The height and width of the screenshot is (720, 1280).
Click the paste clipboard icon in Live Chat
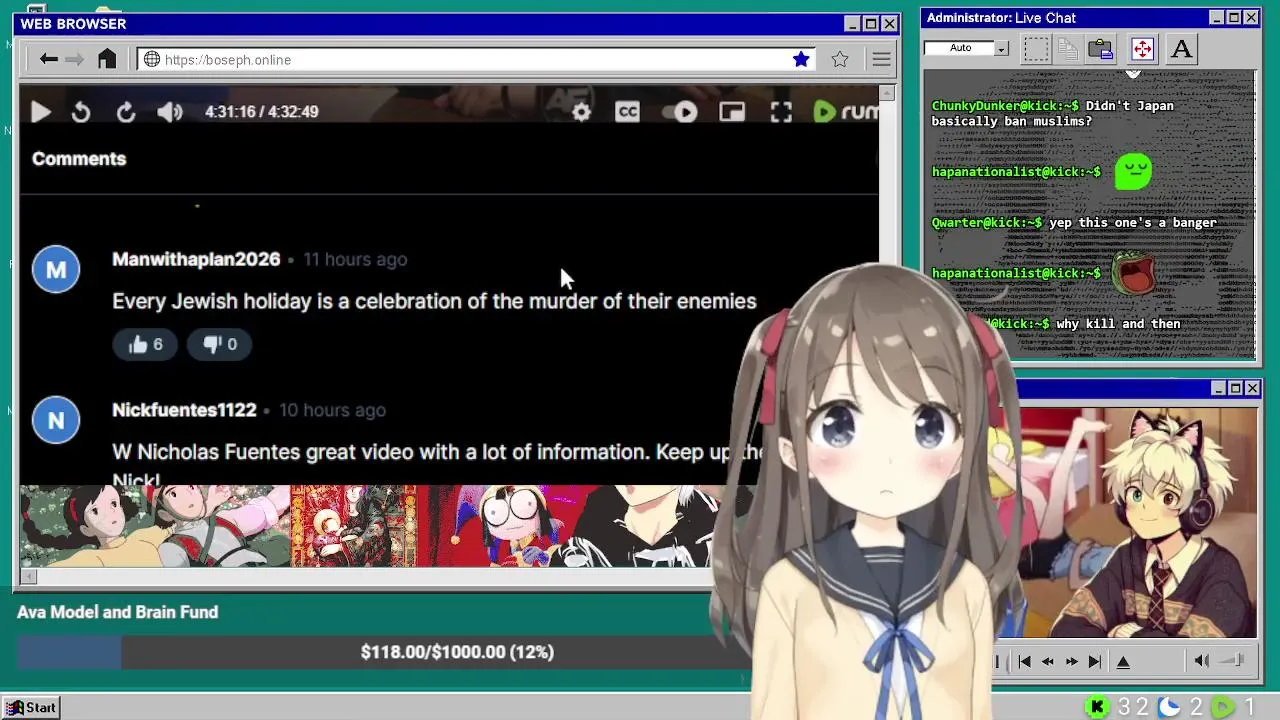click(x=1101, y=48)
